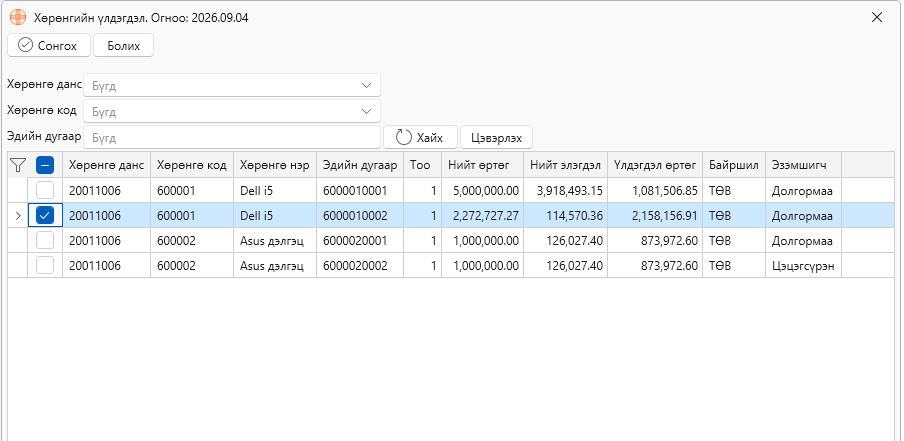Open the Хөрөнгө данс dropdown
Viewport: 904px width, 441px height.
click(x=232, y=85)
